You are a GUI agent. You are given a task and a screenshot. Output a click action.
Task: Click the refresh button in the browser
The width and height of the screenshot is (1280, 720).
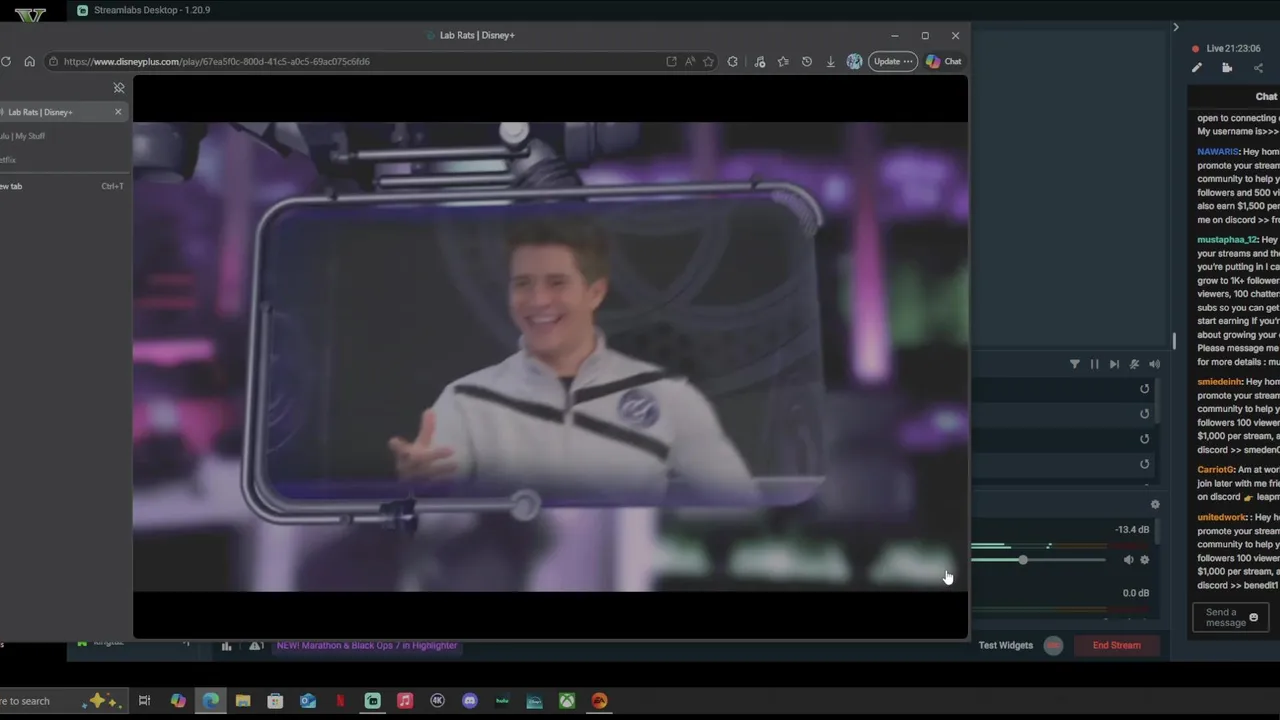[x=6, y=61]
